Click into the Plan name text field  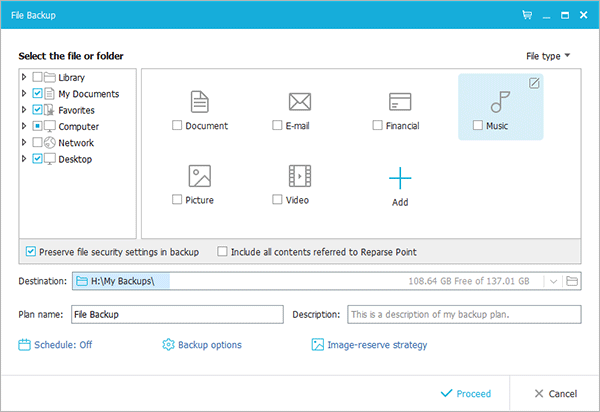[x=177, y=314]
